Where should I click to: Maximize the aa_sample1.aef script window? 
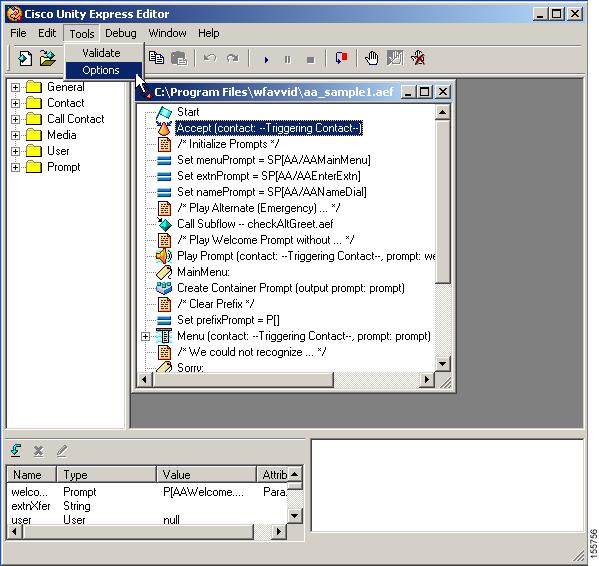coord(424,92)
